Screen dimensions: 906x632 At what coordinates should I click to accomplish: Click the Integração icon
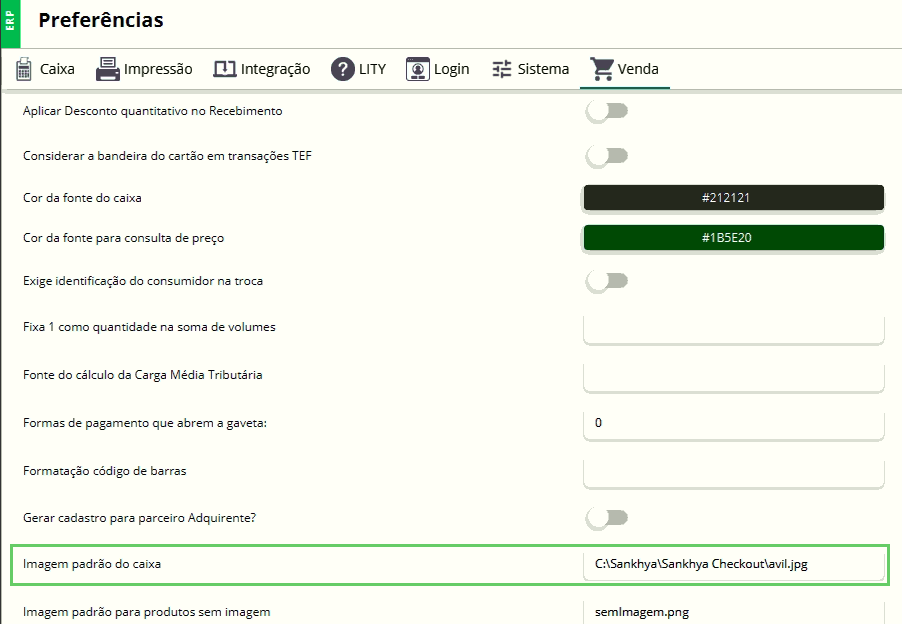pos(224,69)
